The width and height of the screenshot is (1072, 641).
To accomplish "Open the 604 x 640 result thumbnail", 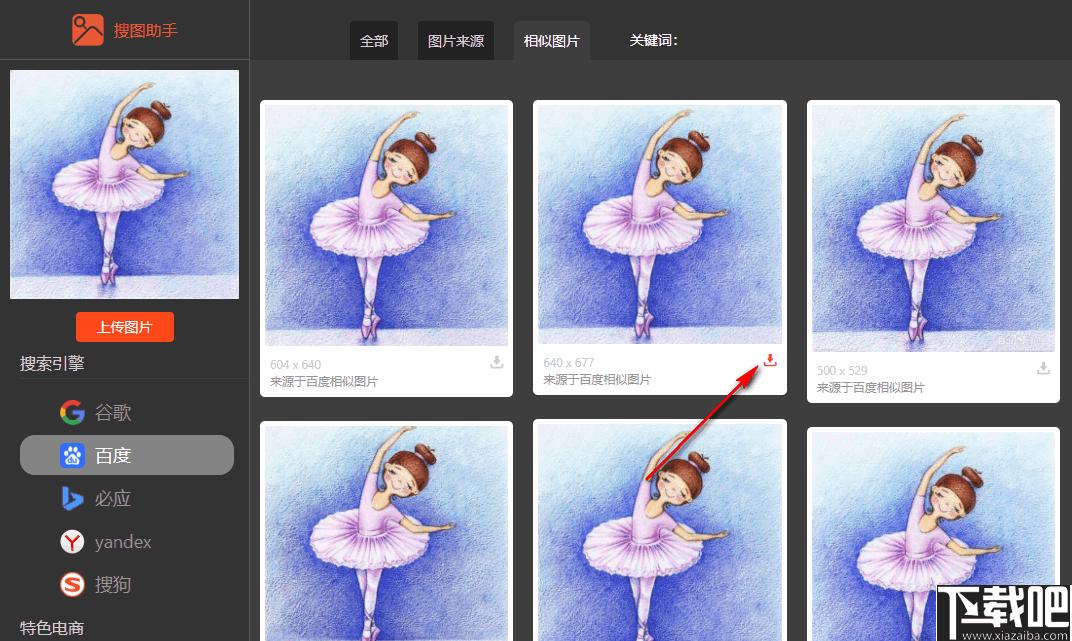I will click(x=386, y=225).
